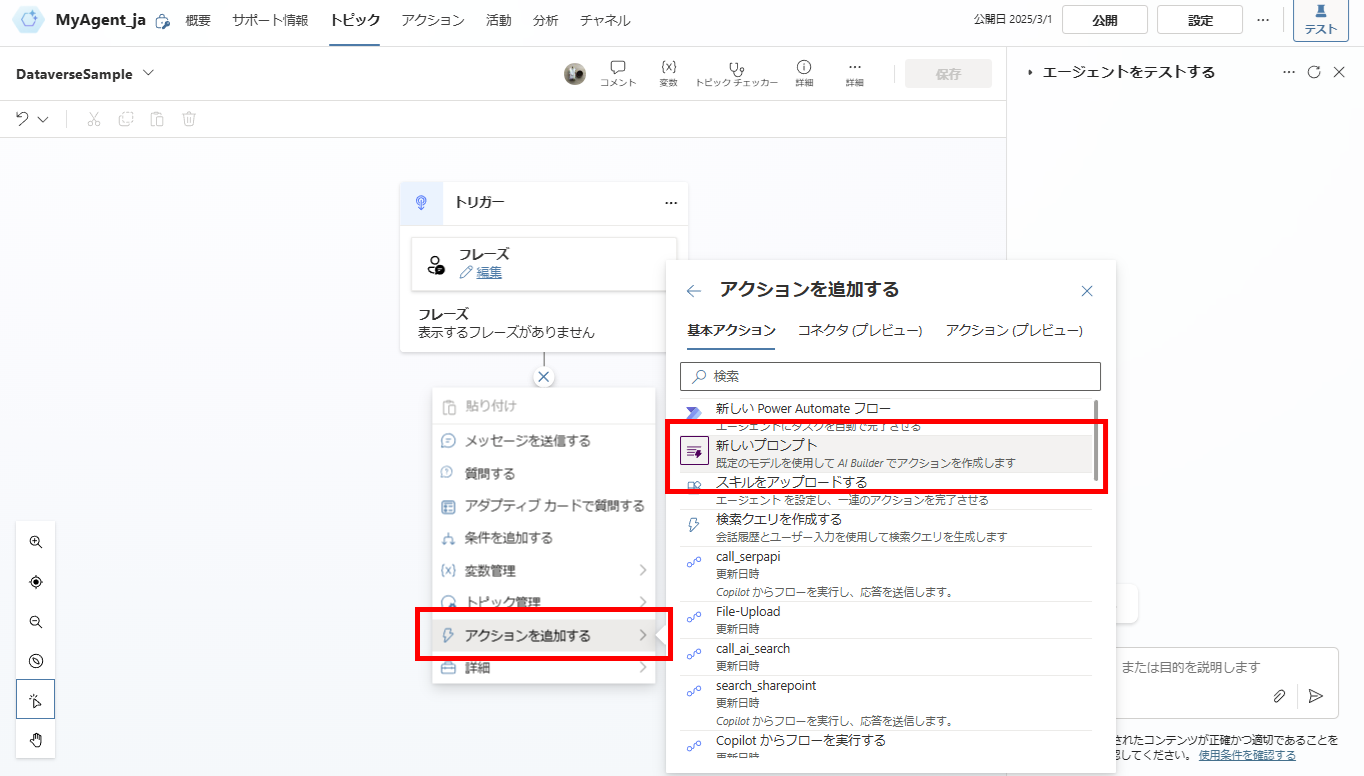Click the fit-to-view target icon

pos(35,581)
